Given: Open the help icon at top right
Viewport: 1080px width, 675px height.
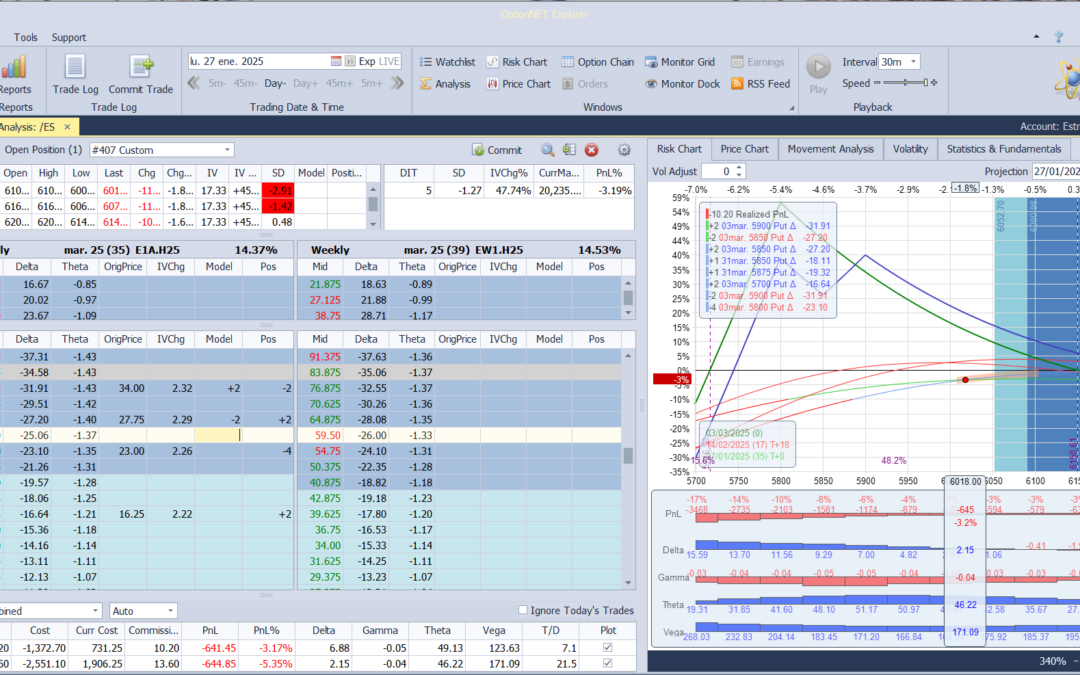Looking at the screenshot, I should 1059,37.
